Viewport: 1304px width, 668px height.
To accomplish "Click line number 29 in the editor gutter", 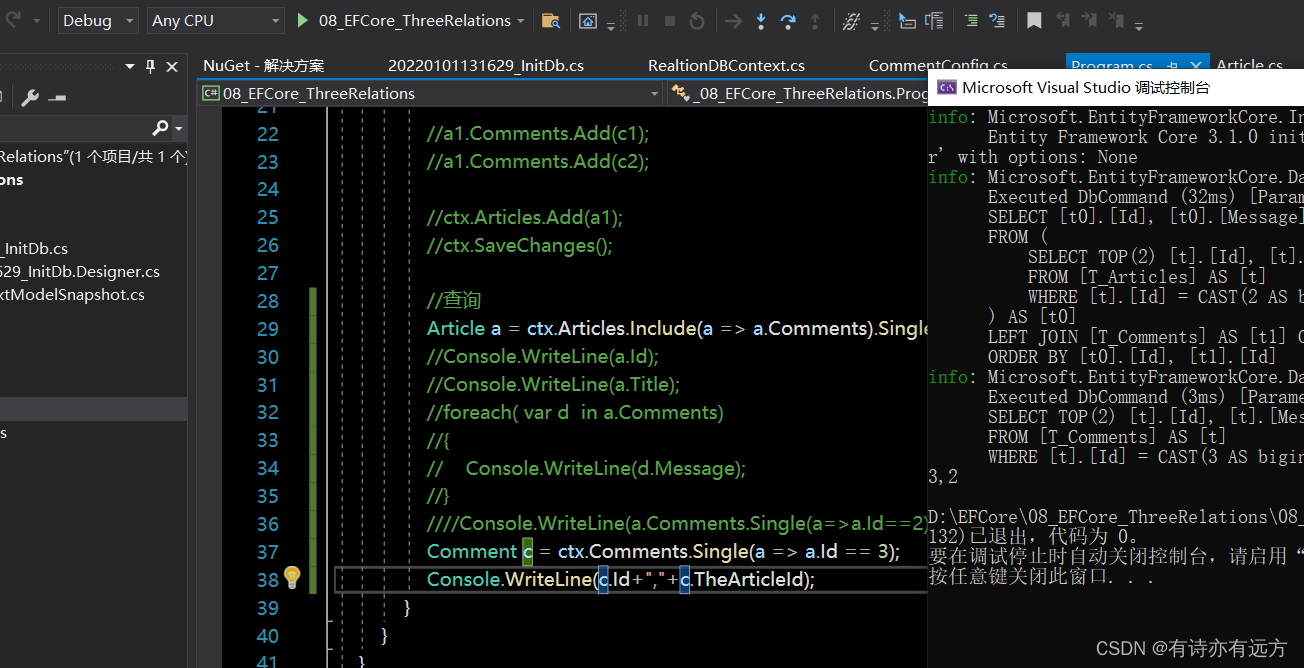I will click(267, 329).
